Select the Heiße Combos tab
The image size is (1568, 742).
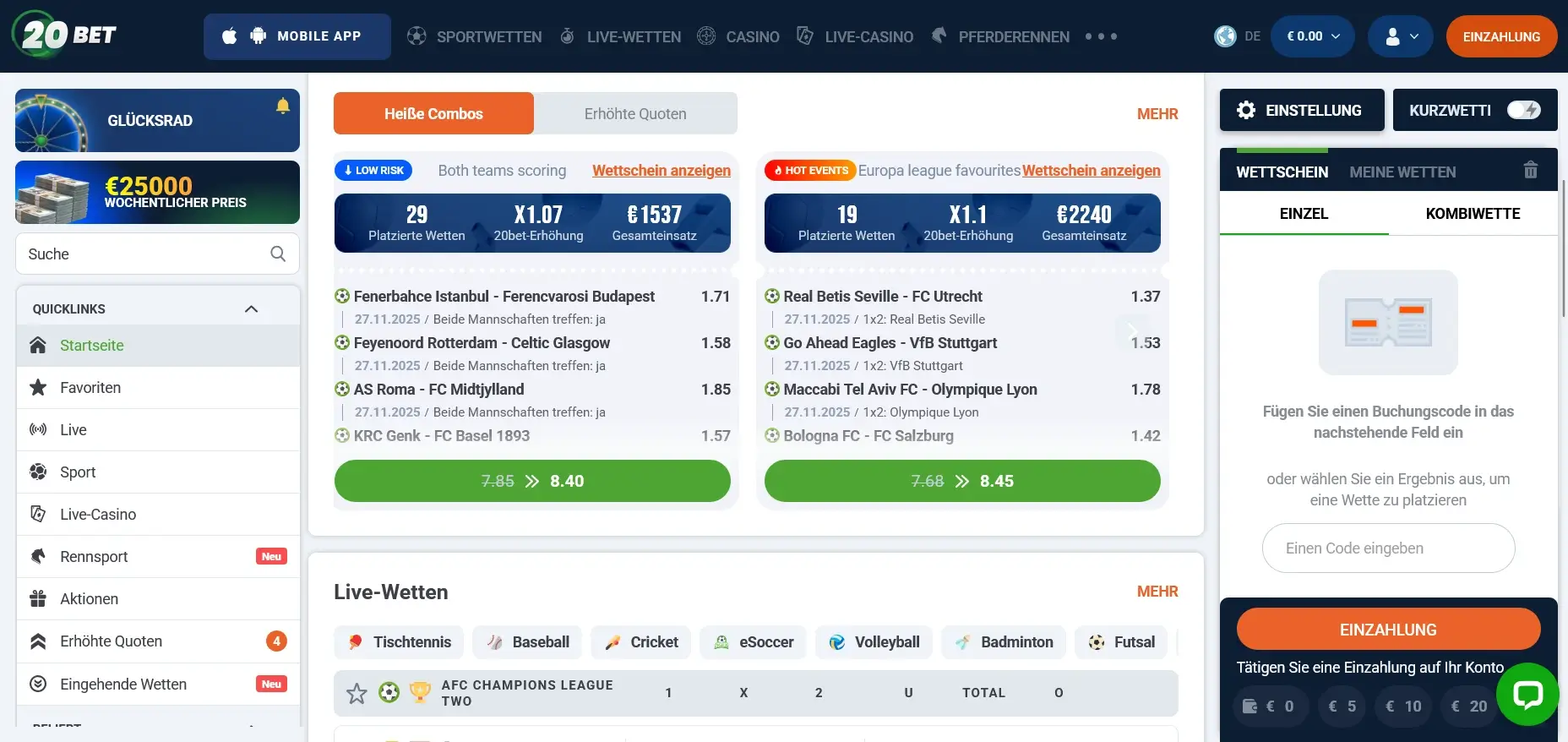(x=433, y=113)
